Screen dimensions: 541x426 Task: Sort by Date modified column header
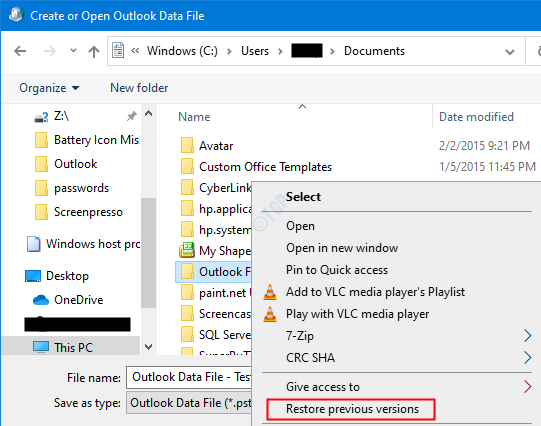[x=476, y=117]
